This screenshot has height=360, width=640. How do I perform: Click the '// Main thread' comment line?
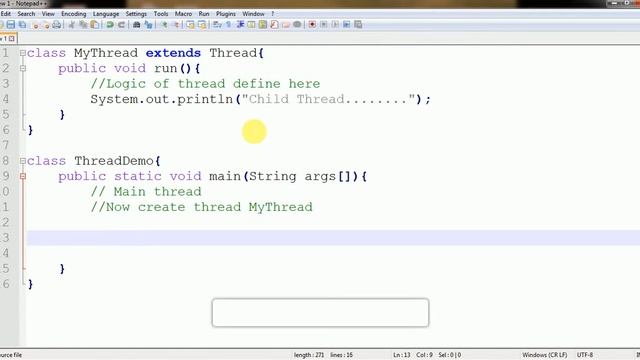(146, 192)
